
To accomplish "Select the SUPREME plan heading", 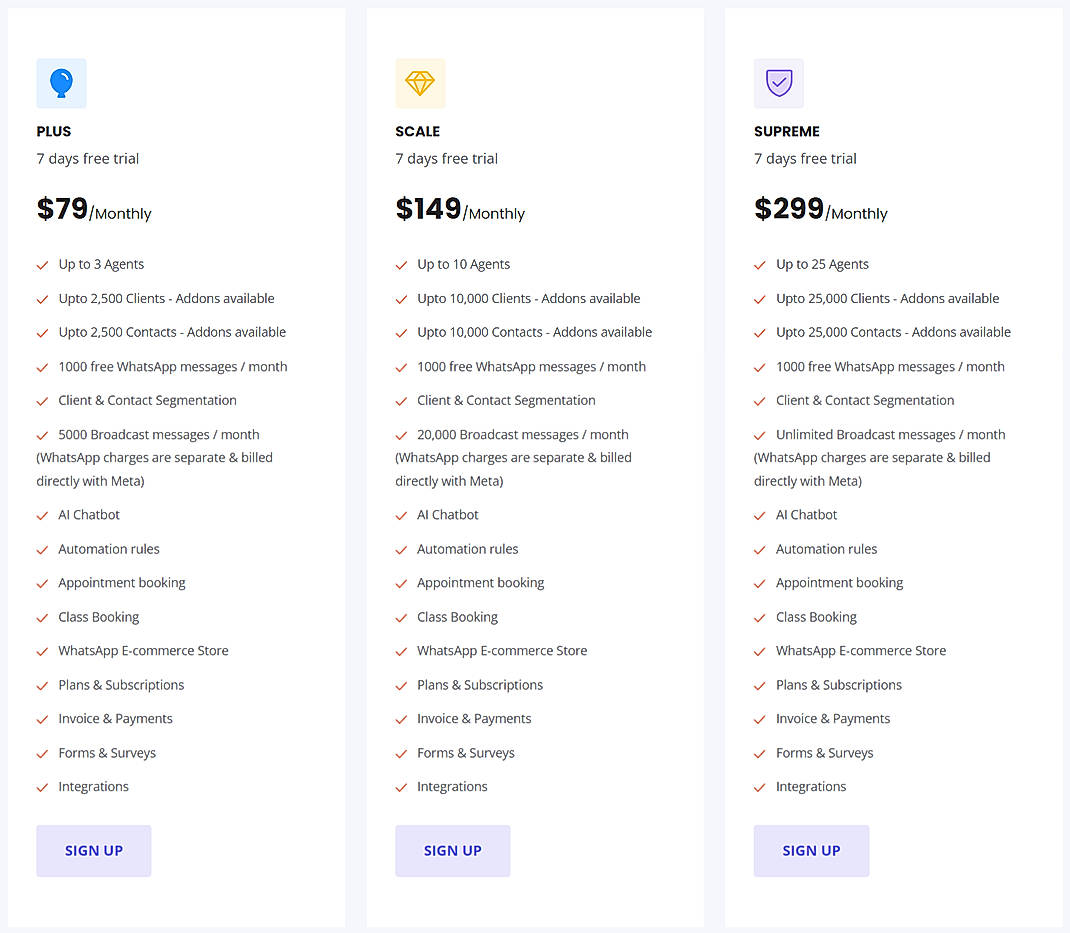I will tap(786, 131).
